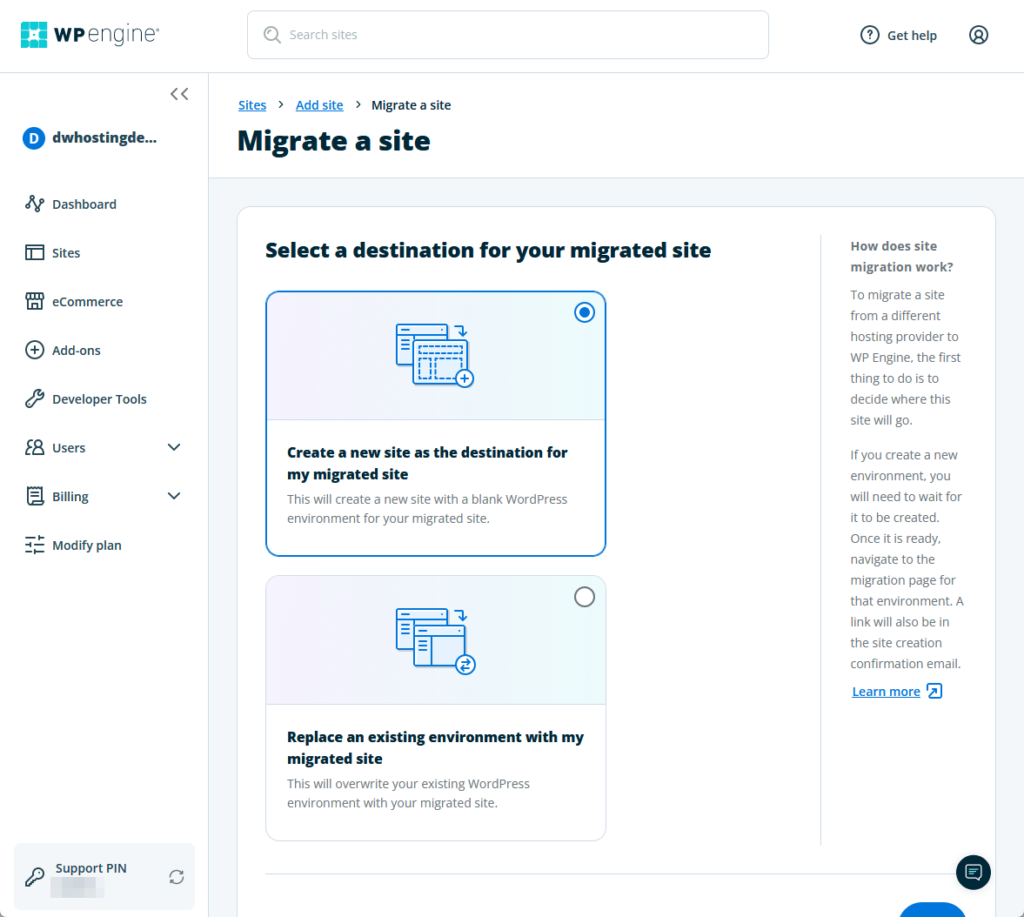
Task: Click the How does site migration work heading
Action: point(902,257)
